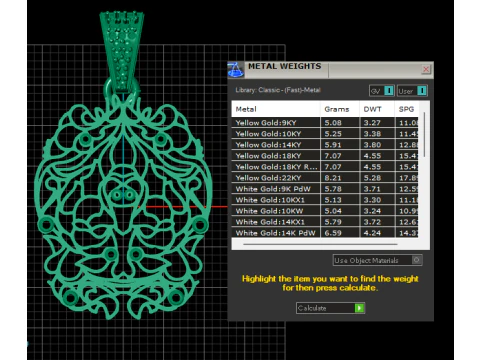Click the vertical scrollbar of metals list
The image size is (480, 360).
424,135
